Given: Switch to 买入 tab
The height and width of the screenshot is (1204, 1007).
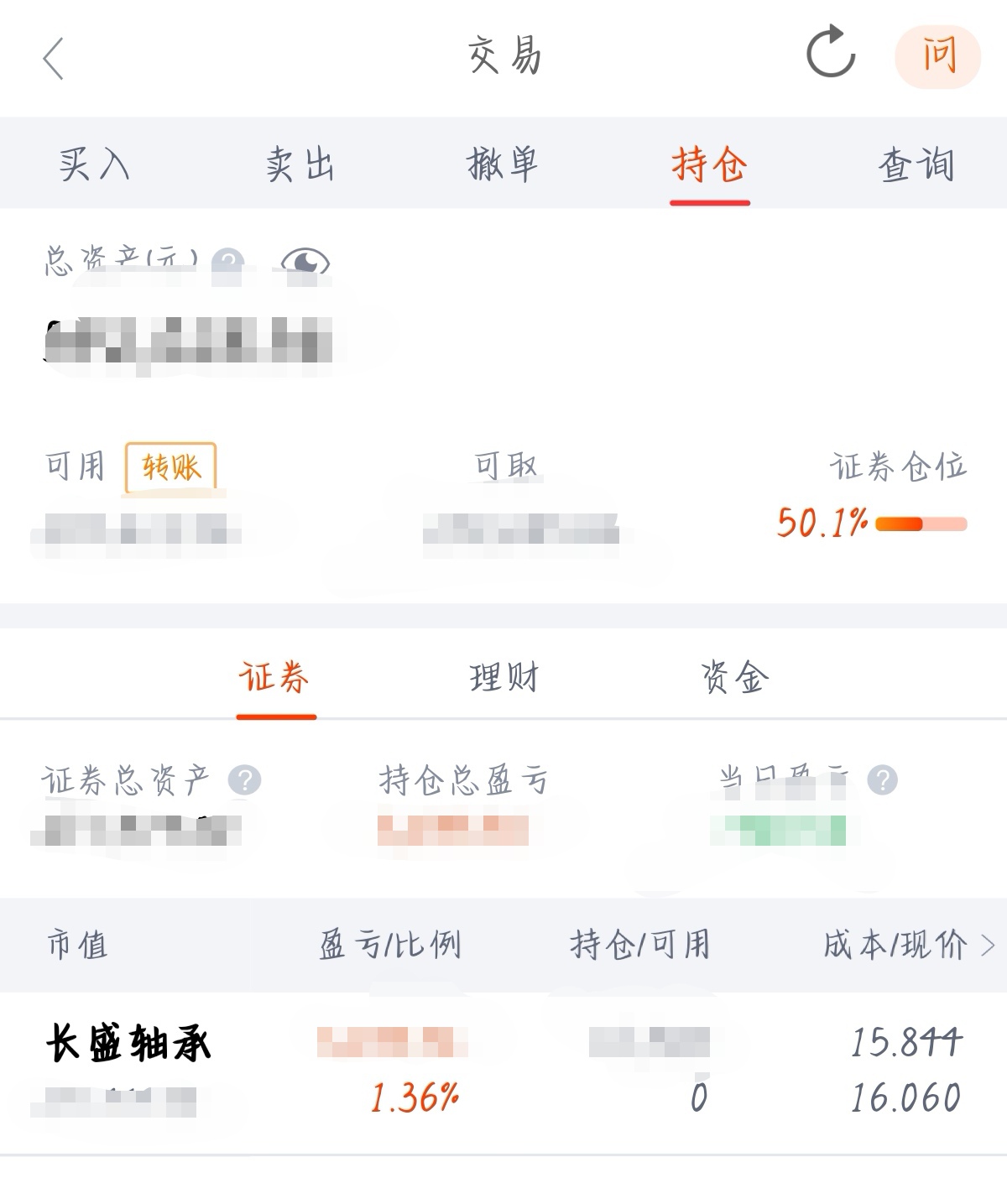Looking at the screenshot, I should 94,164.
